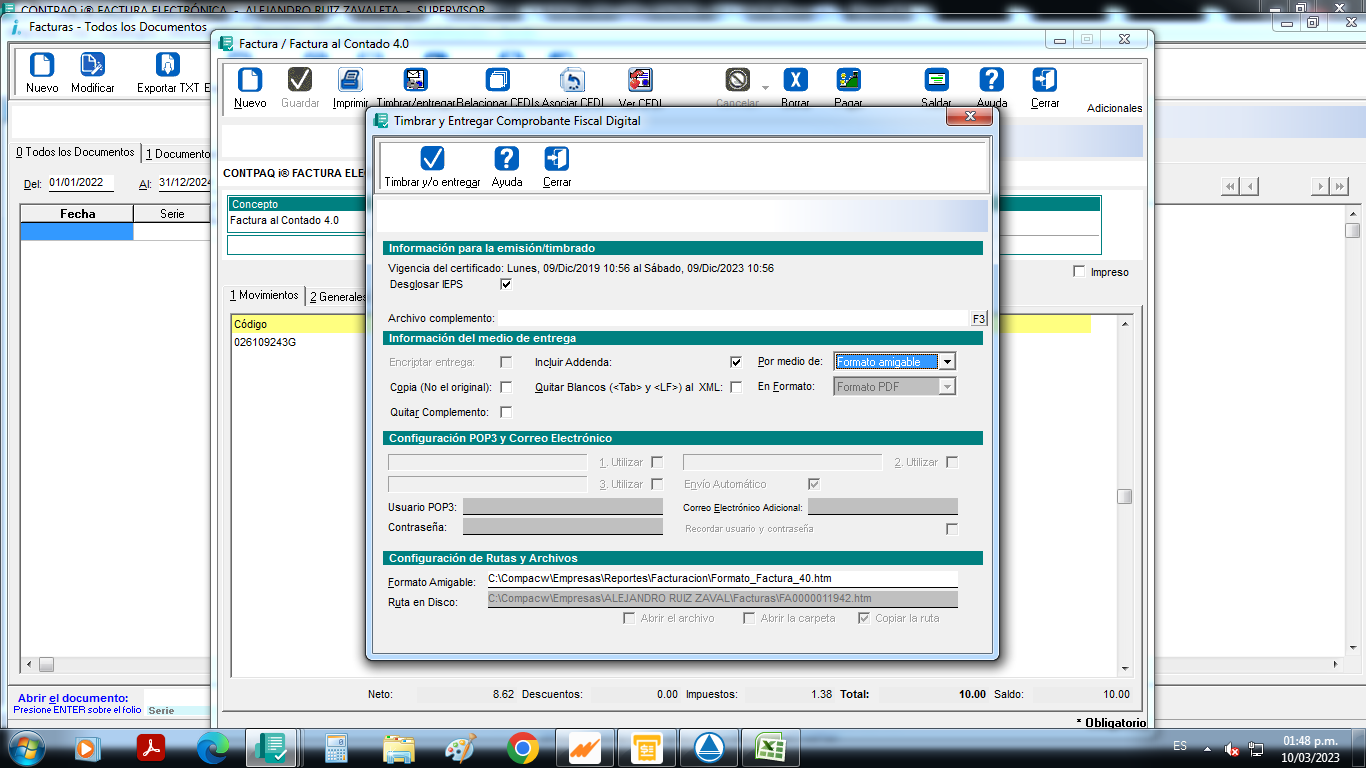Click the Concepto value Factura al Contado 4.0

284,220
